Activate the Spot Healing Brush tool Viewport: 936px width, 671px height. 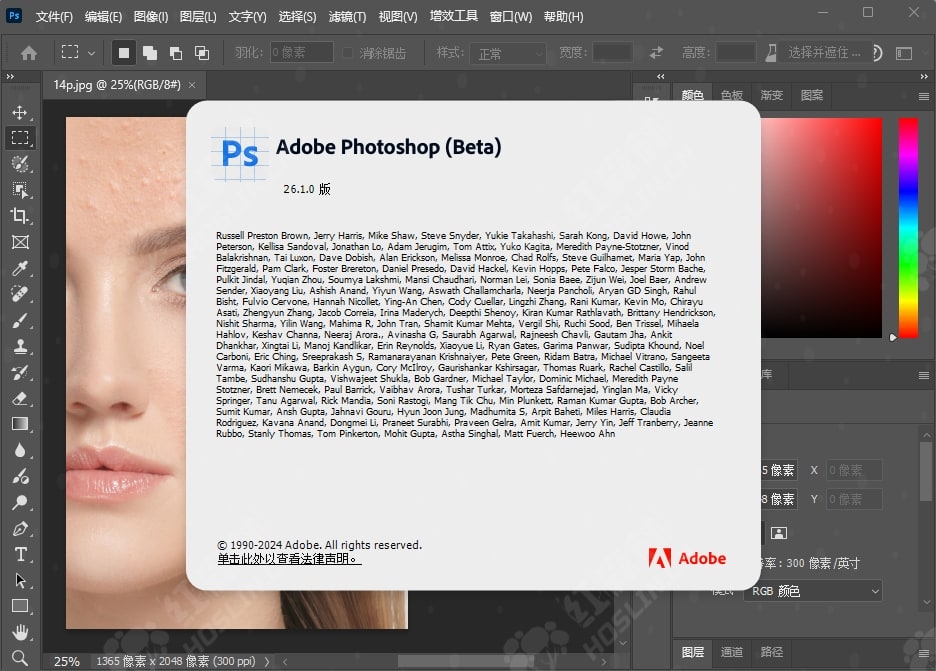pos(20,294)
